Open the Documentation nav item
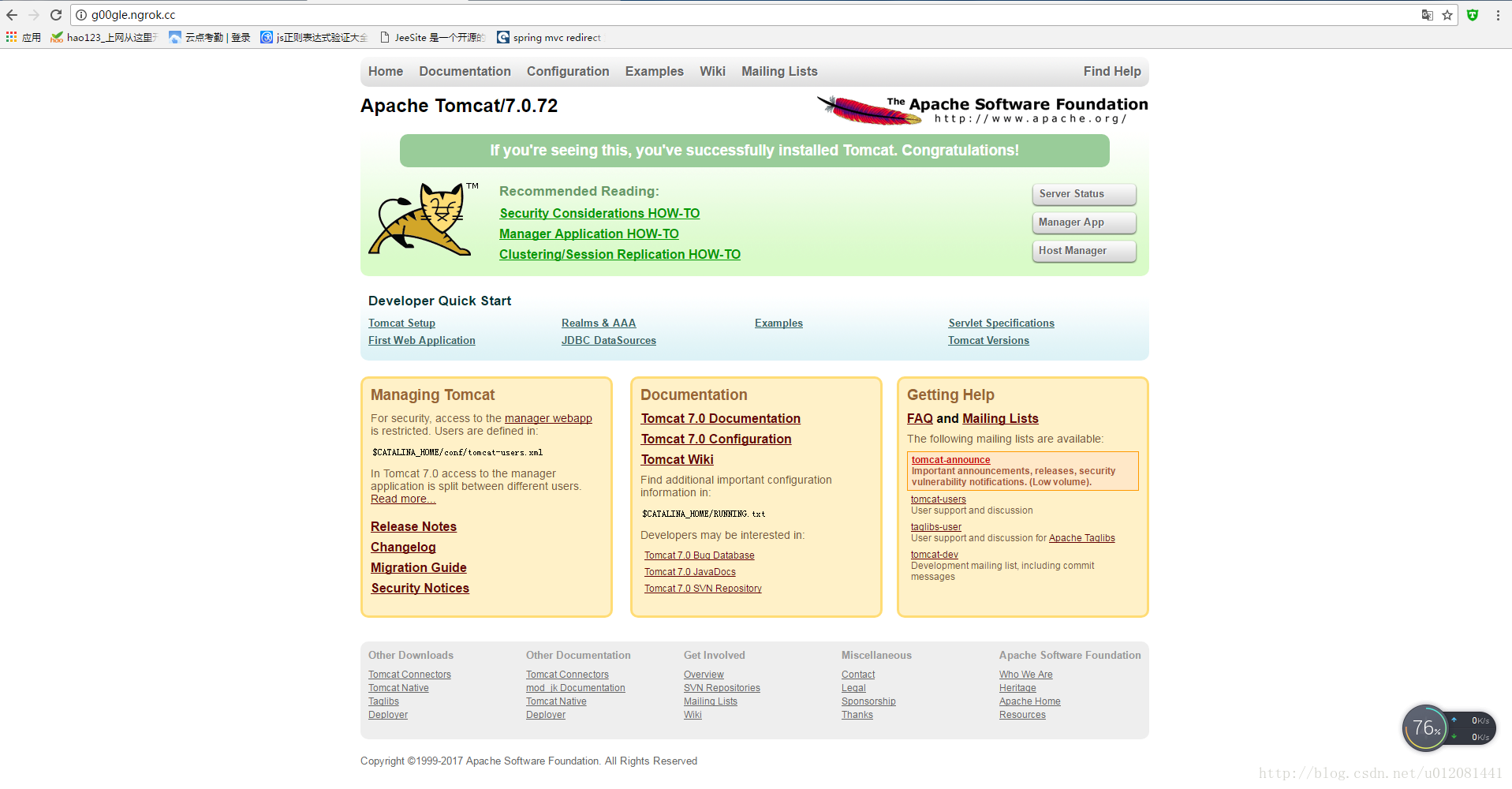Screen dimensions: 1512x789 [465, 71]
